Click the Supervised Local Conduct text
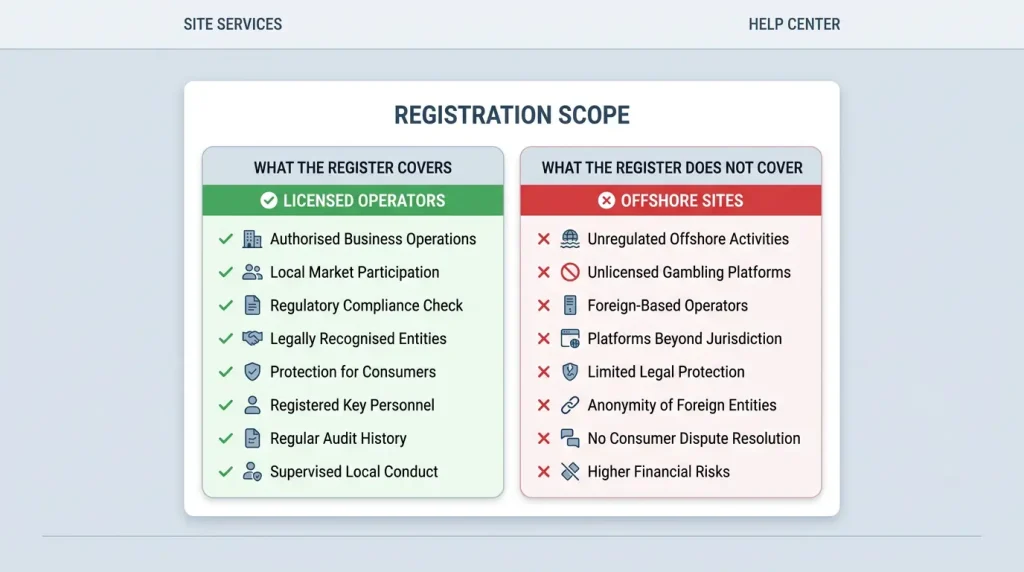This screenshot has height=572, width=1024. [x=354, y=471]
